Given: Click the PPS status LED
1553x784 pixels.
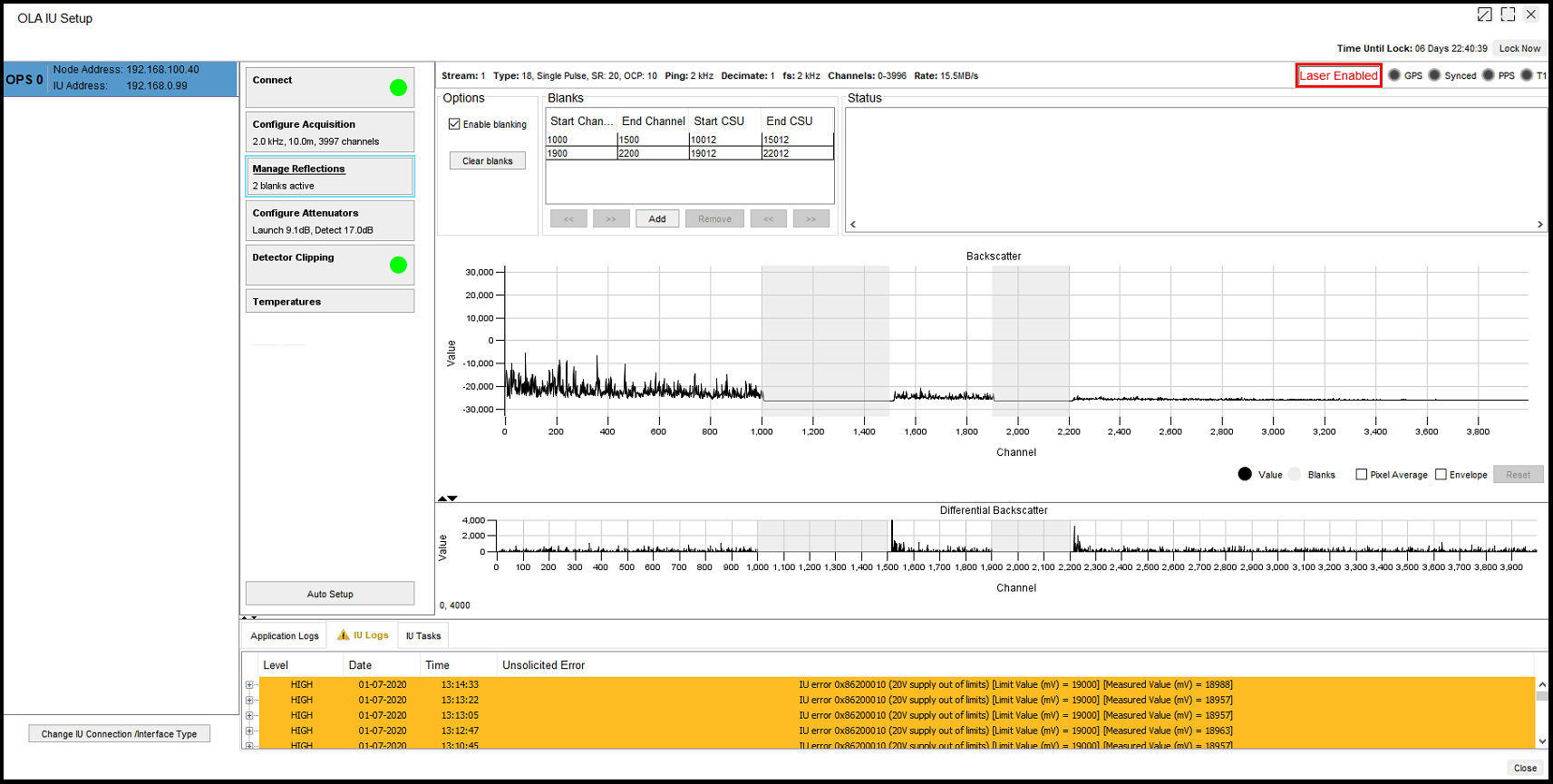Looking at the screenshot, I should coord(1488,75).
